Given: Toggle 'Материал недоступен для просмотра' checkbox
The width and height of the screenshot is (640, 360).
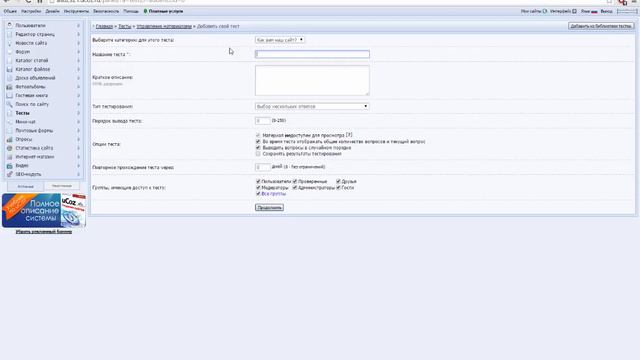Looking at the screenshot, I should click(x=258, y=135).
